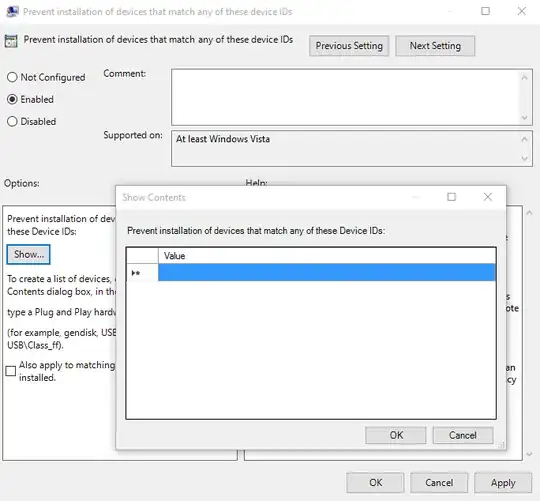The width and height of the screenshot is (540, 501).
Task: Cancel the Show Contents dialog
Action: click(x=463, y=435)
